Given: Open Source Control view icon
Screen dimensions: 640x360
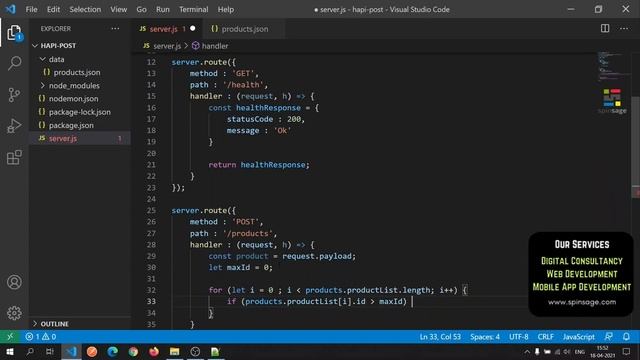Looking at the screenshot, I should point(14,95).
